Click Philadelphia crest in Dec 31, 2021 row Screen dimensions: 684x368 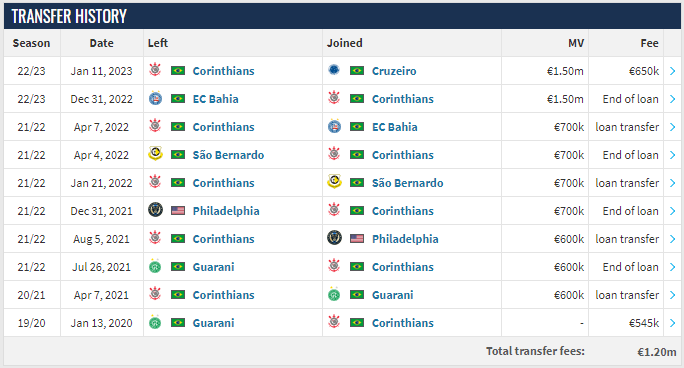click(x=155, y=210)
